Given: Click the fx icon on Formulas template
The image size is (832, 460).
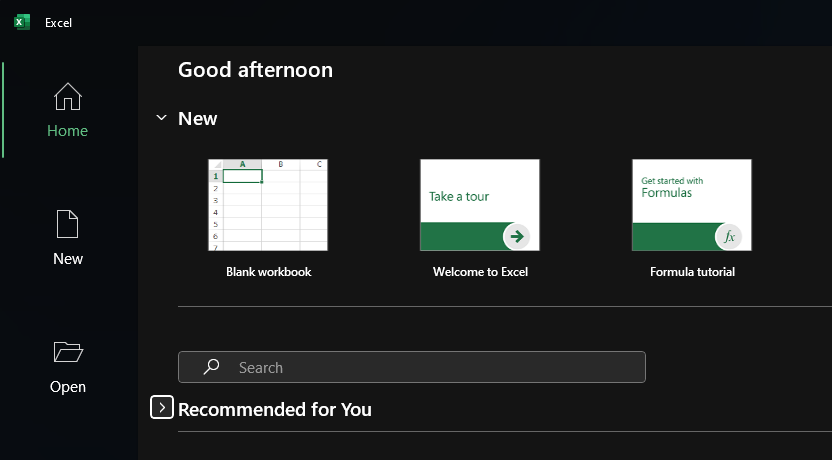Looking at the screenshot, I should [x=729, y=236].
